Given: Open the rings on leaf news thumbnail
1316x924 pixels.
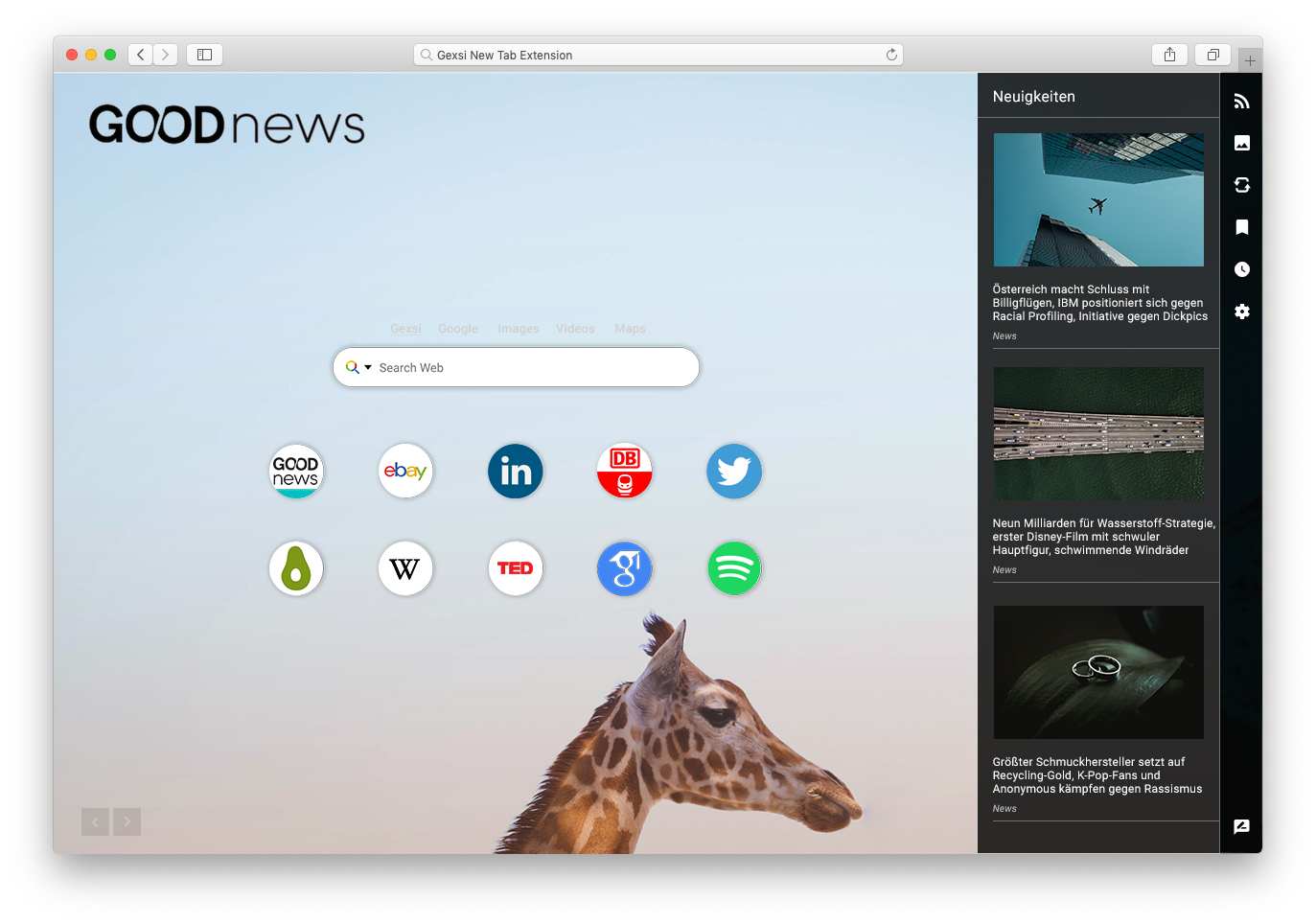Looking at the screenshot, I should point(1098,672).
